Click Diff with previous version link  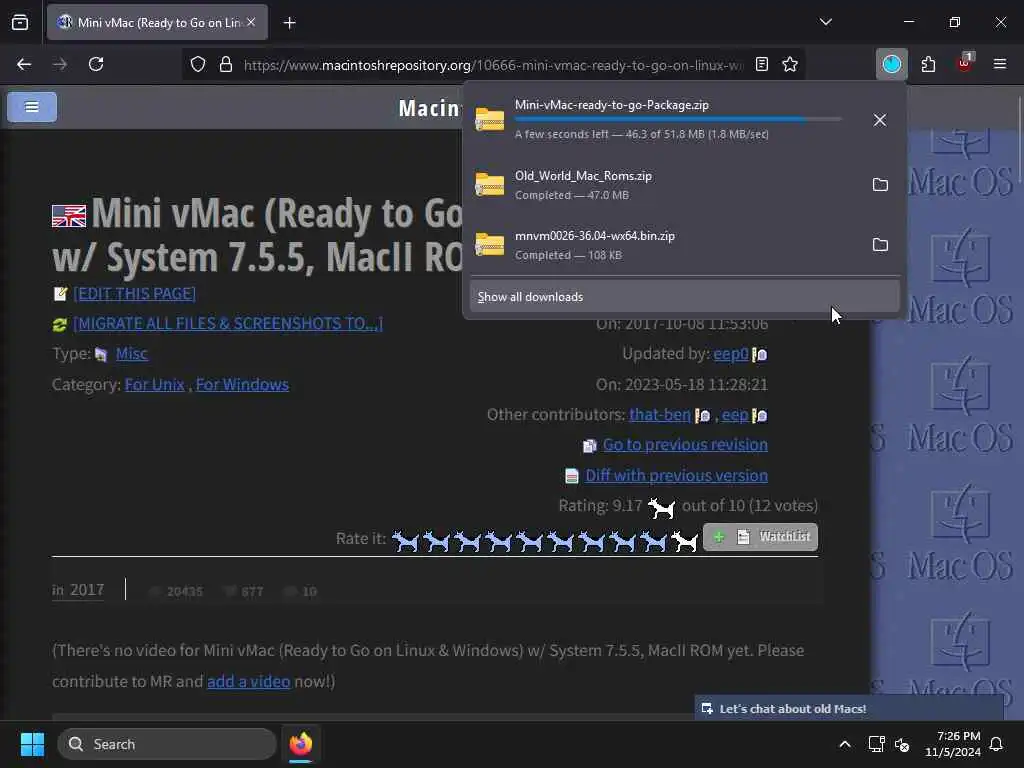click(x=677, y=475)
